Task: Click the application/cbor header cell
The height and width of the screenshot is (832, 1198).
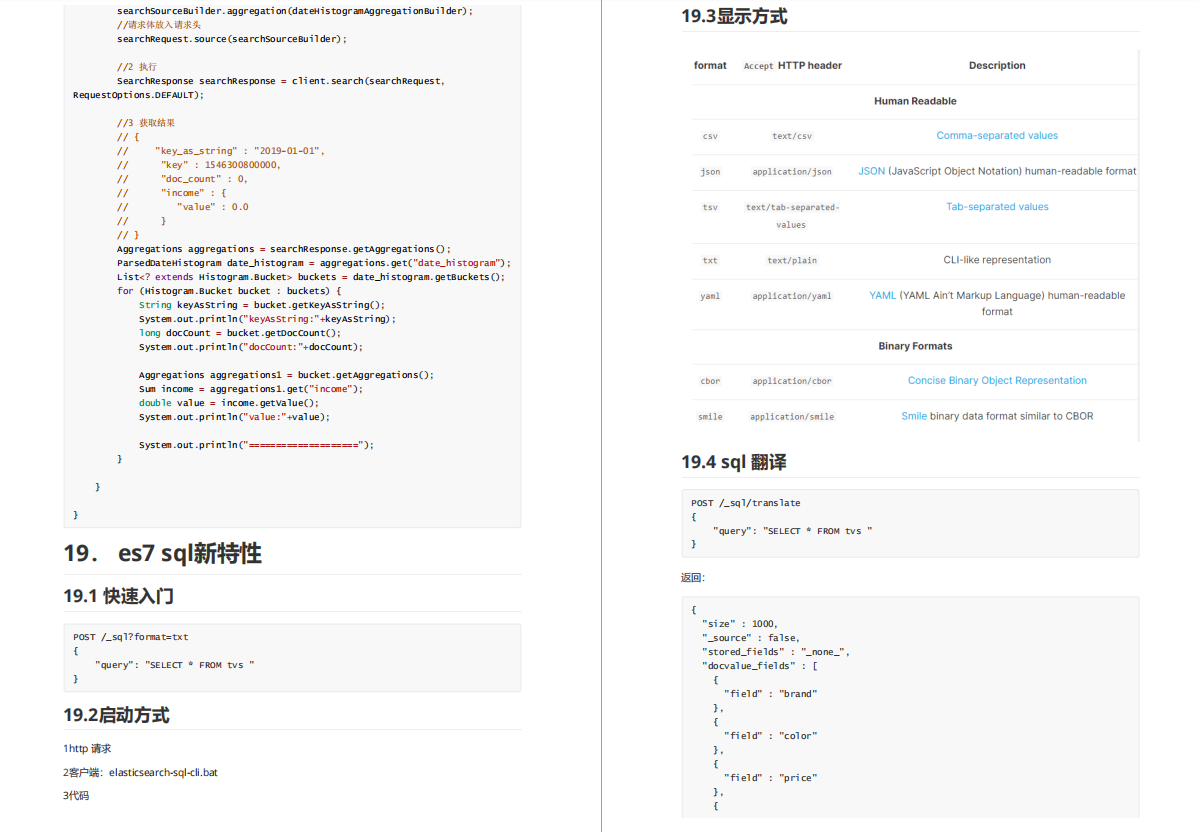Action: (792, 380)
